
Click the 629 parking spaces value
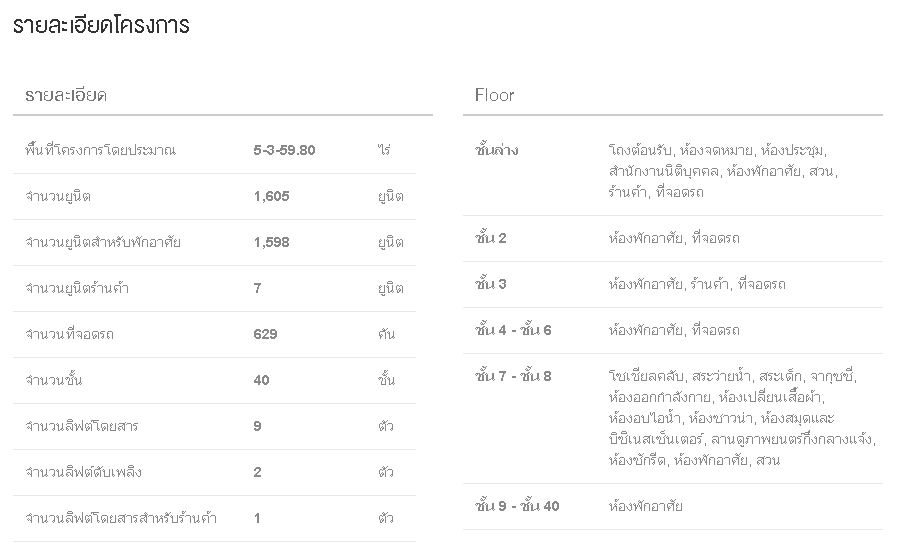pyautogui.click(x=265, y=334)
